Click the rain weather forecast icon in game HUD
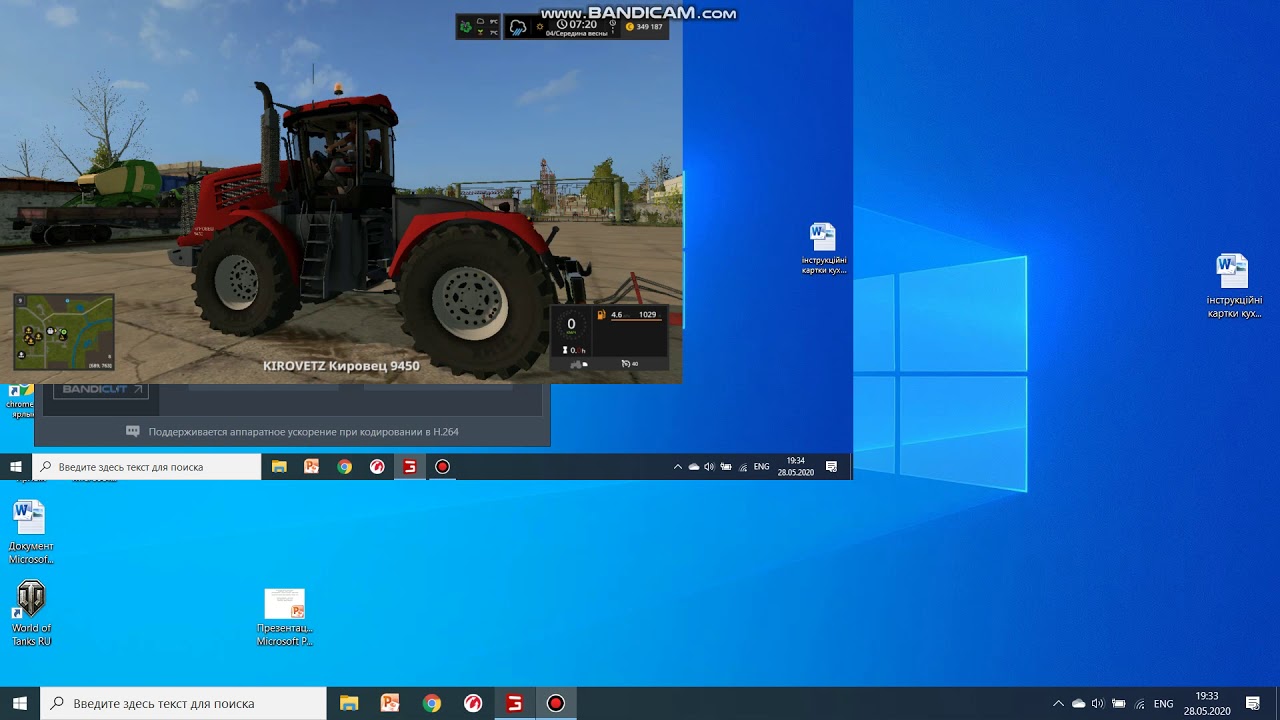Screen dimensions: 1280x720 518,27
